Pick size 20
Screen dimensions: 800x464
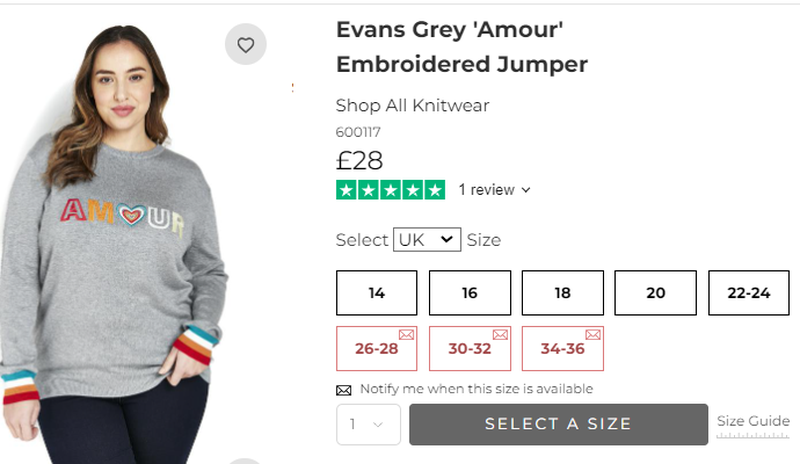click(656, 293)
